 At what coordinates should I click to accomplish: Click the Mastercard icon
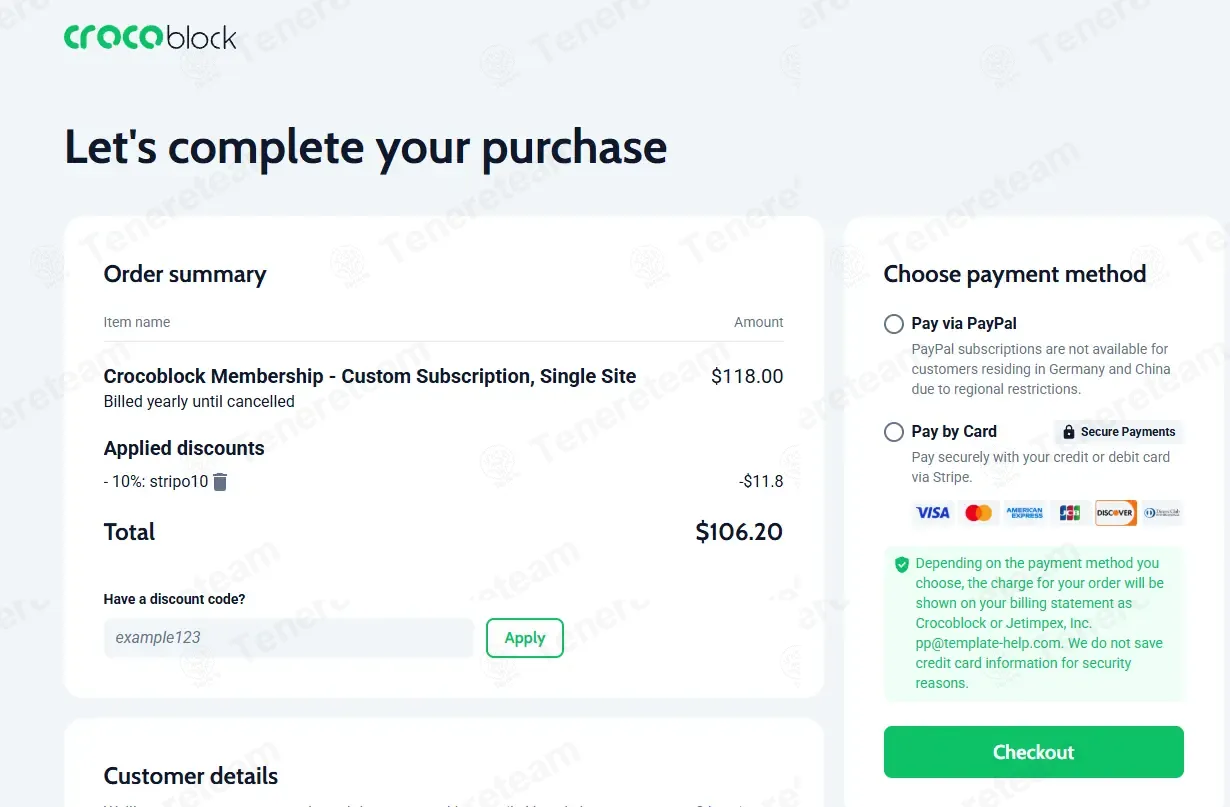[978, 513]
